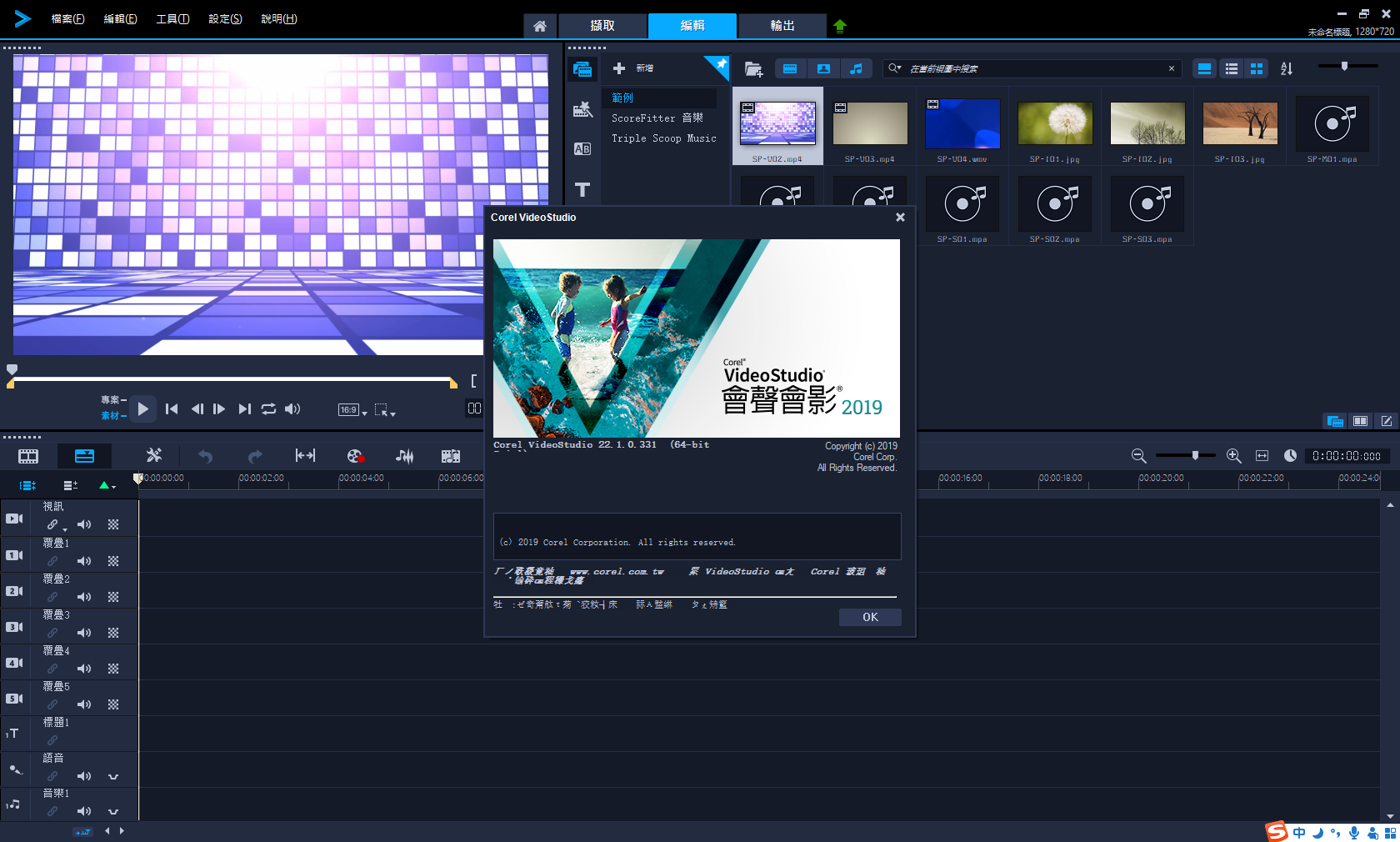Viewport: 1400px width, 842px height.
Task: Click OK in Corel VideoStudio dialog
Action: point(870,617)
